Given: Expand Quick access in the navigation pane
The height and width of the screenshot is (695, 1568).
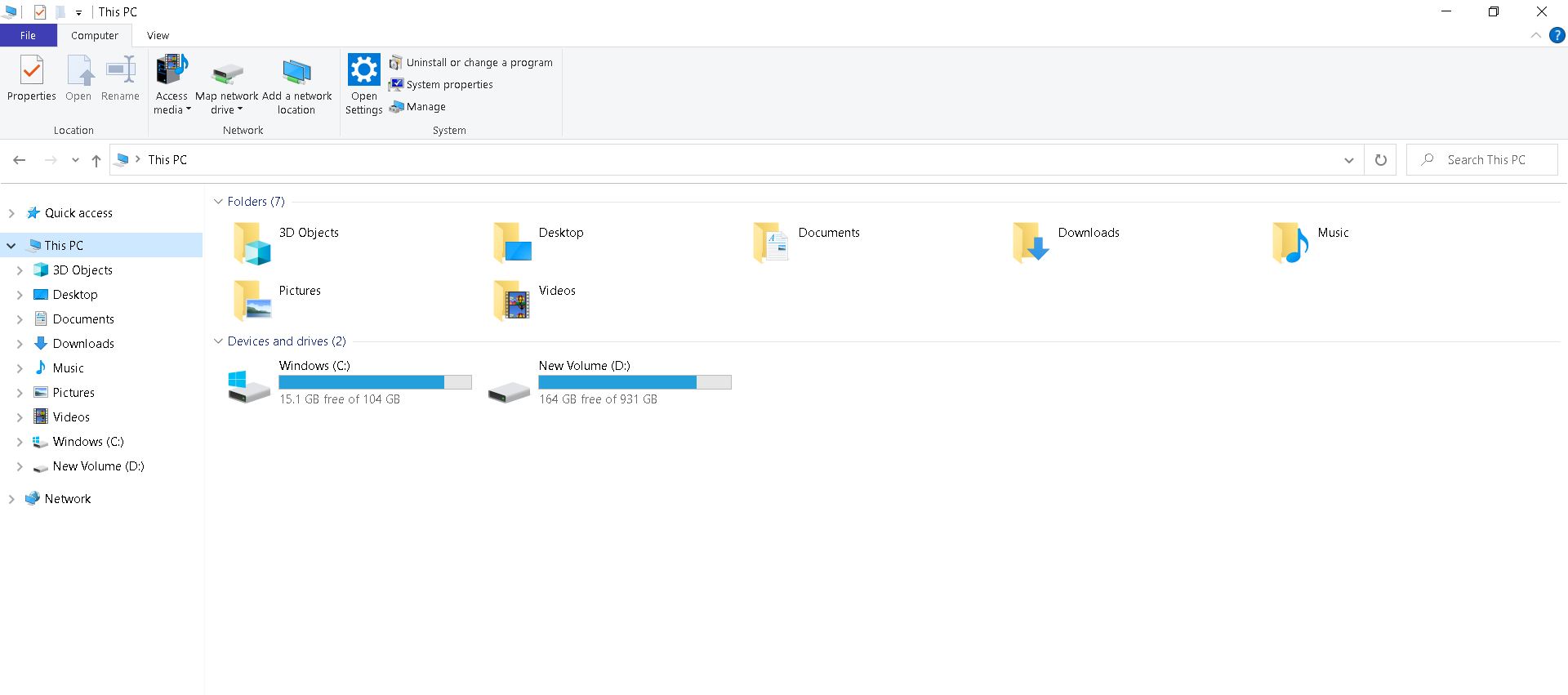Looking at the screenshot, I should [x=11, y=213].
